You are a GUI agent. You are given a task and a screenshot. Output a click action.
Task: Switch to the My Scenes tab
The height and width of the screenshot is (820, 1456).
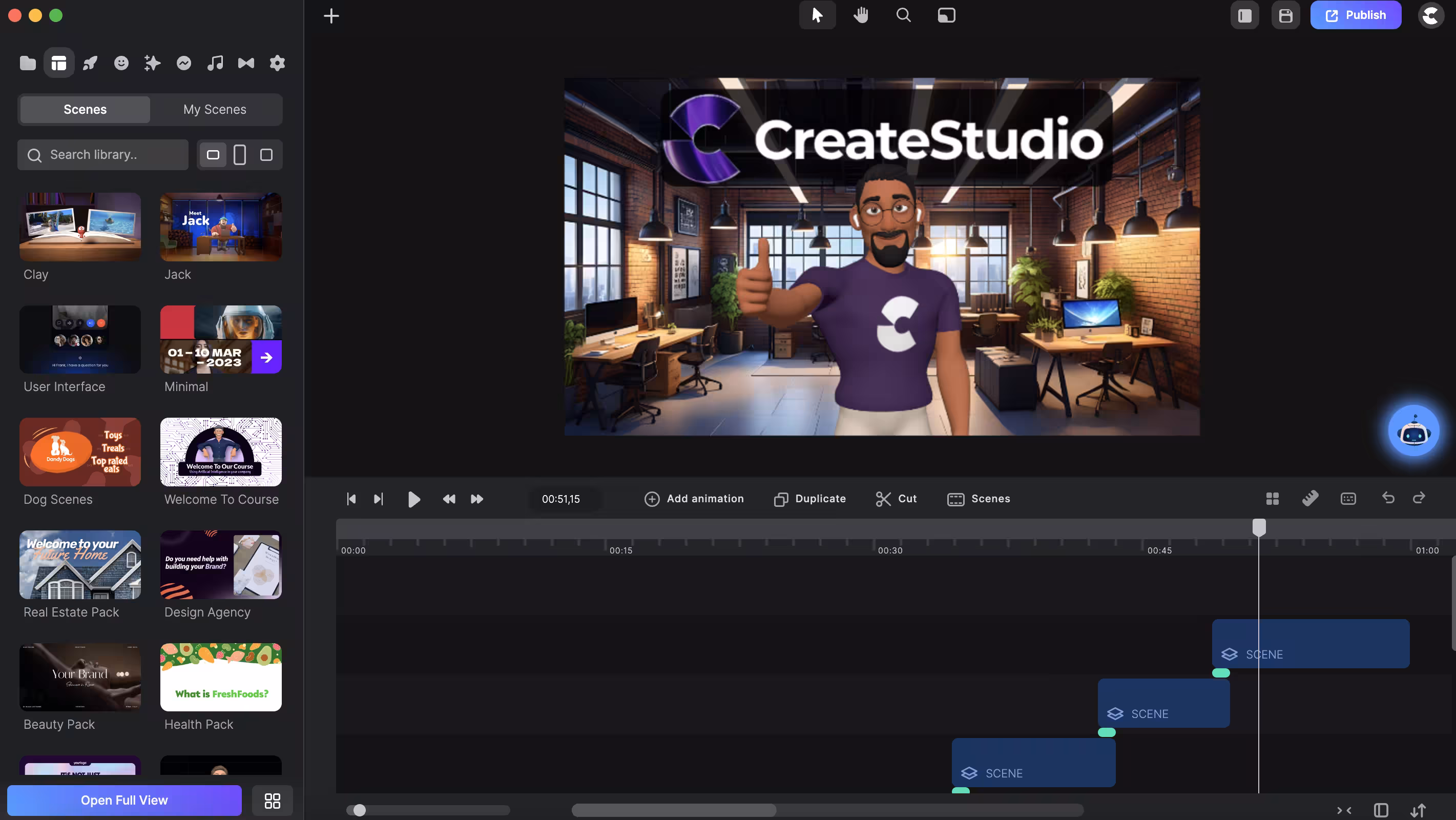click(x=215, y=109)
